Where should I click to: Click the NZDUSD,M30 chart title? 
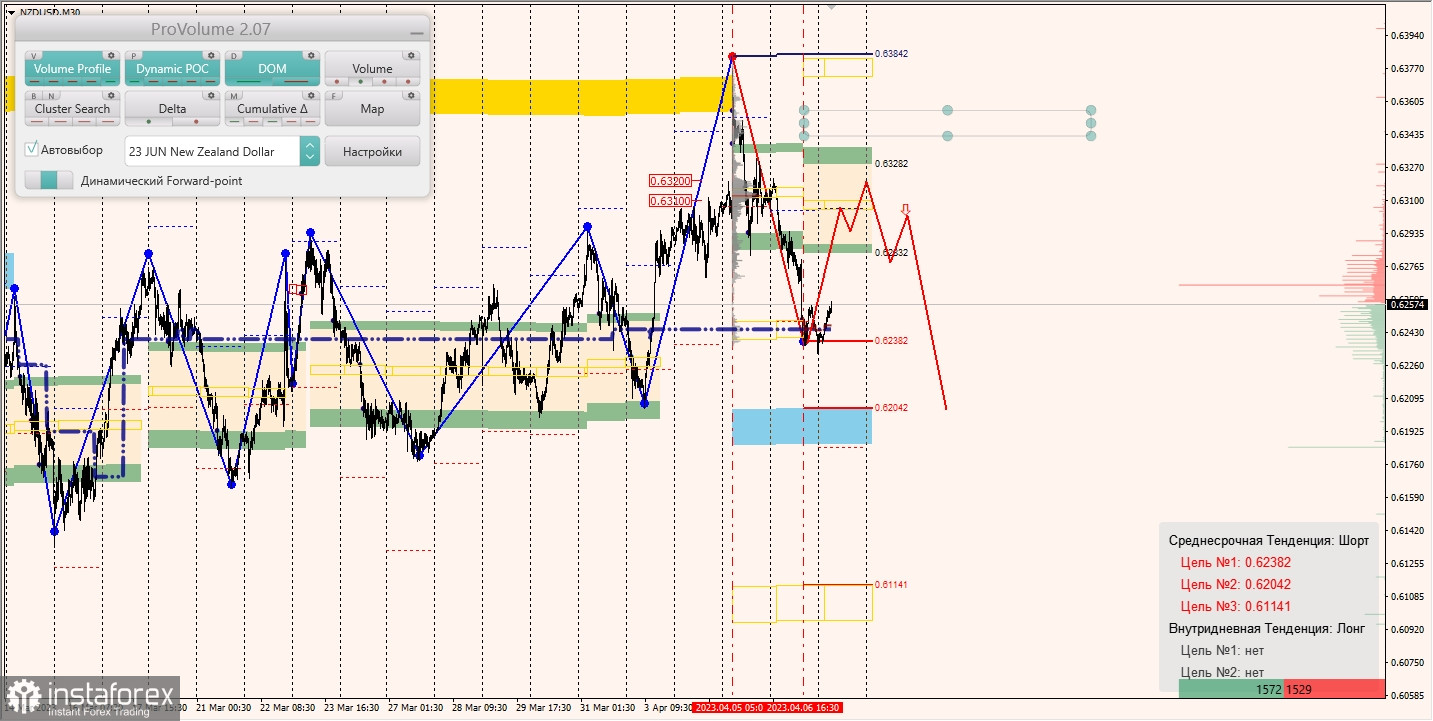pos(50,12)
